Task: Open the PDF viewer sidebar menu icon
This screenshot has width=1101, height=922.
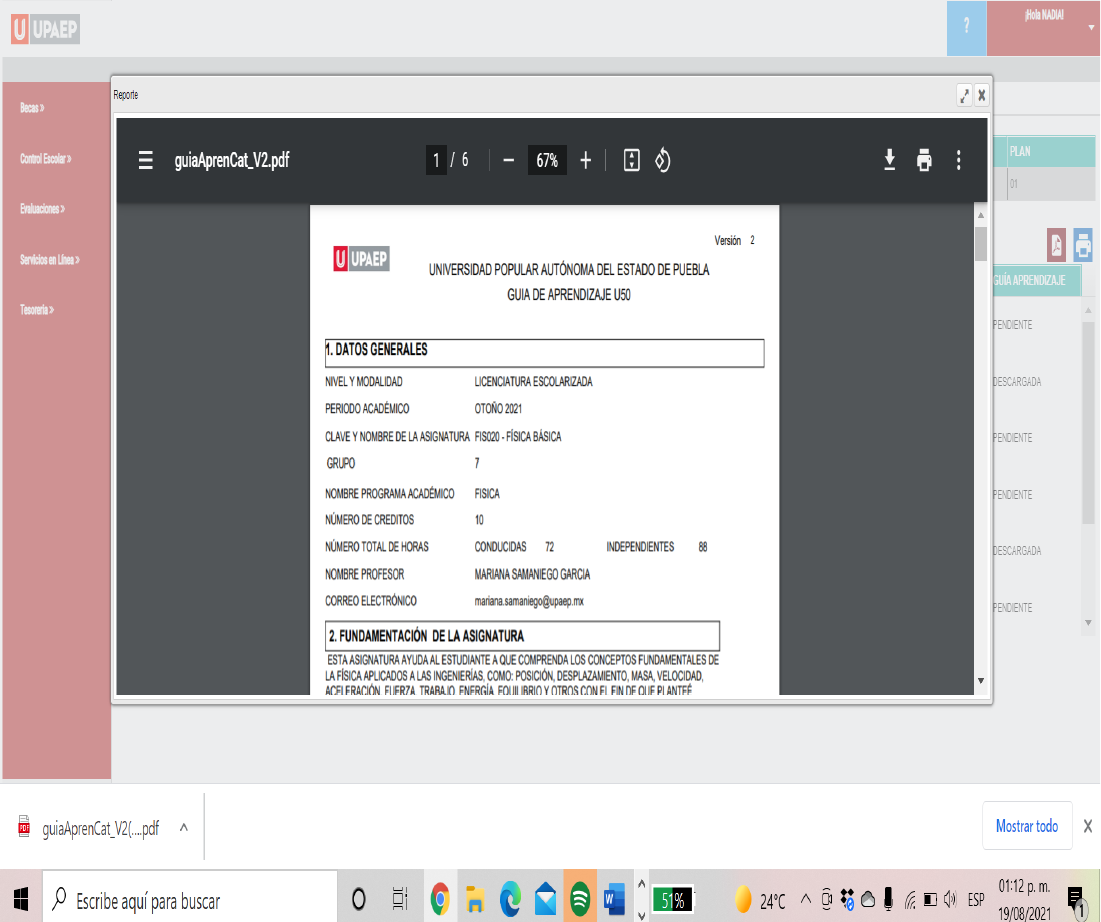Action: pos(146,160)
